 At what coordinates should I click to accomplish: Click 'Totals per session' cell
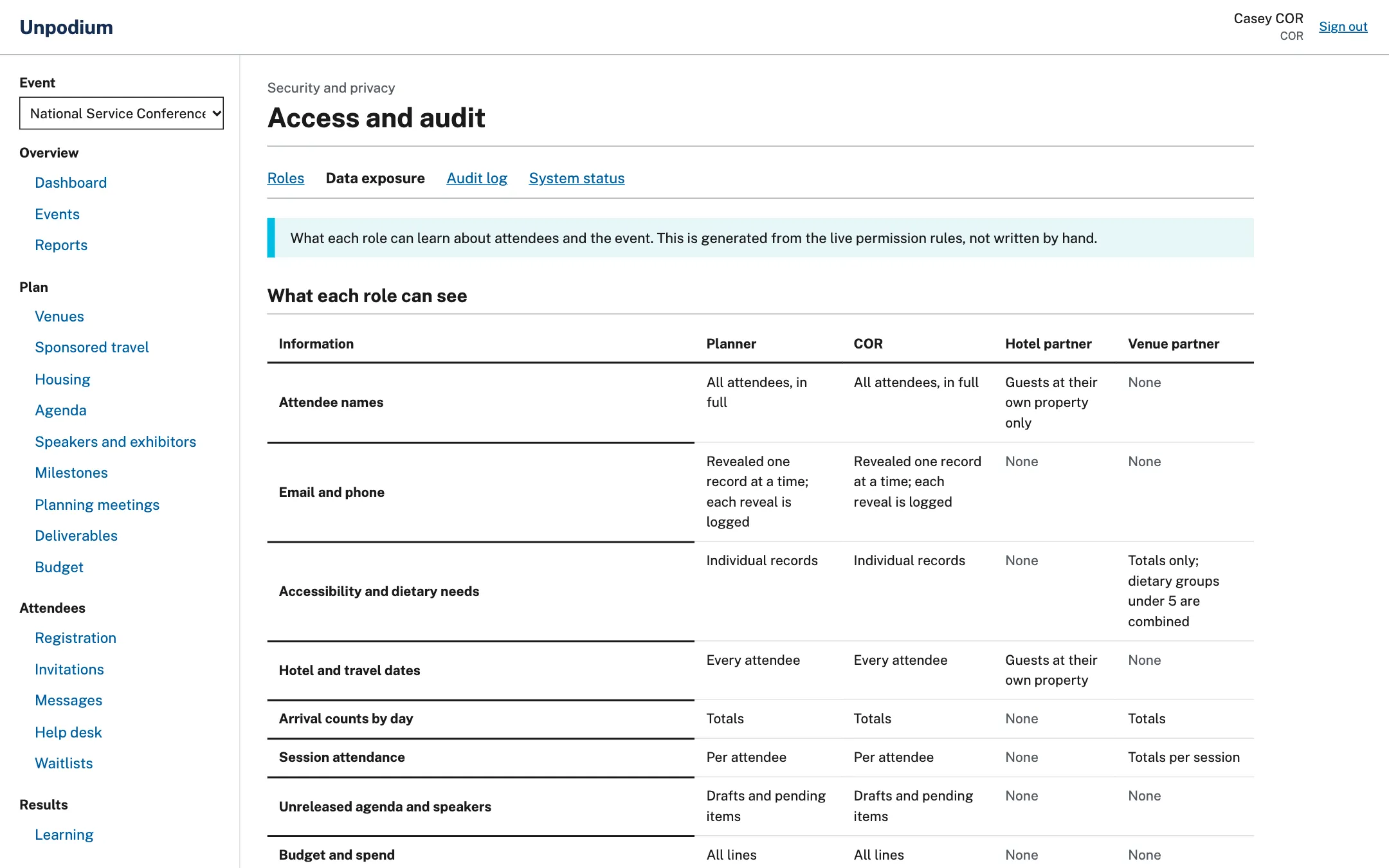click(x=1184, y=757)
